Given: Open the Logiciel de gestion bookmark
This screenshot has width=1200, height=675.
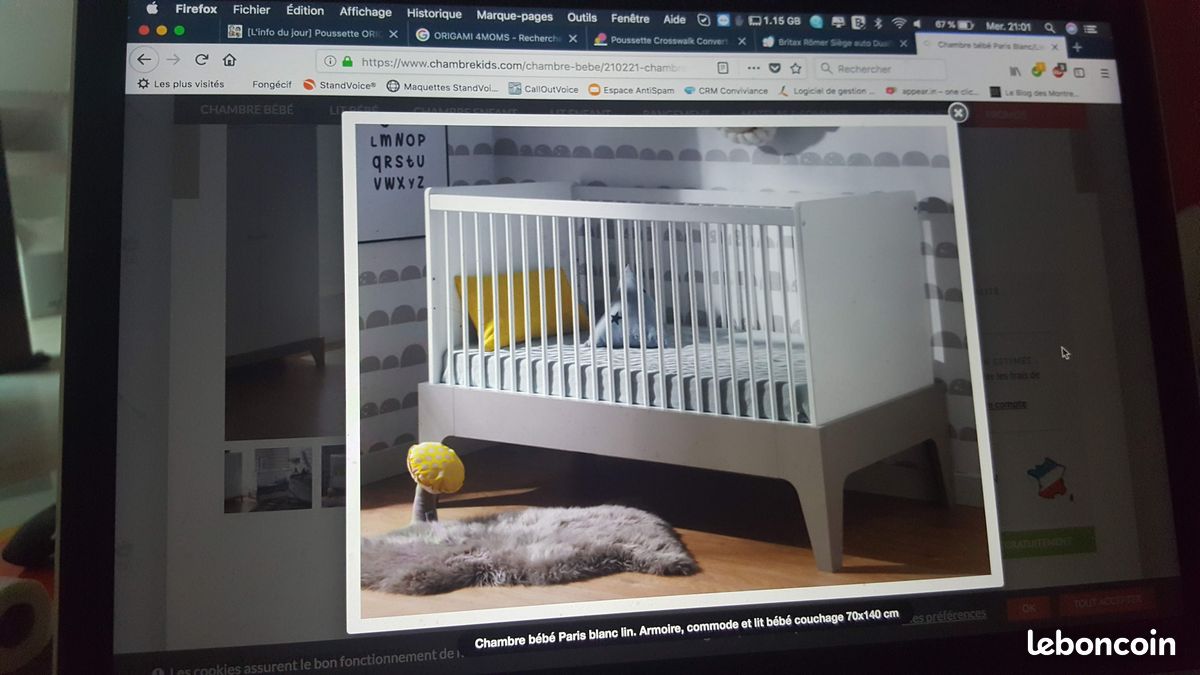Looking at the screenshot, I should click(827, 92).
